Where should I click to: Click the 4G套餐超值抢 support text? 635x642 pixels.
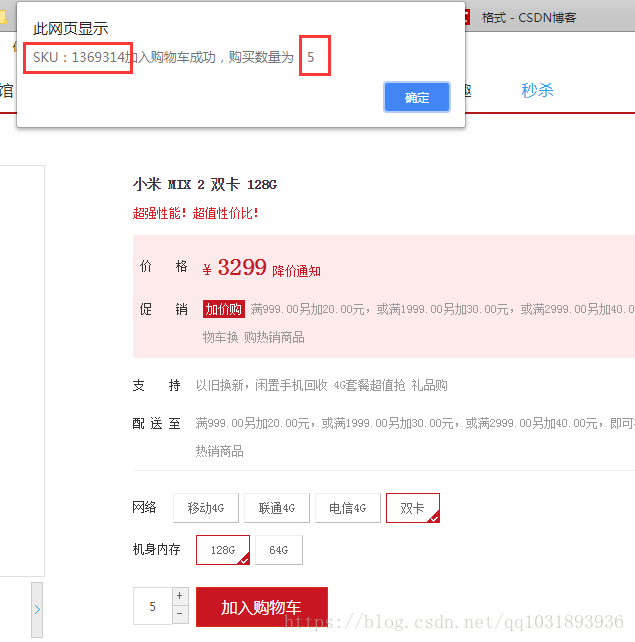[369, 385]
